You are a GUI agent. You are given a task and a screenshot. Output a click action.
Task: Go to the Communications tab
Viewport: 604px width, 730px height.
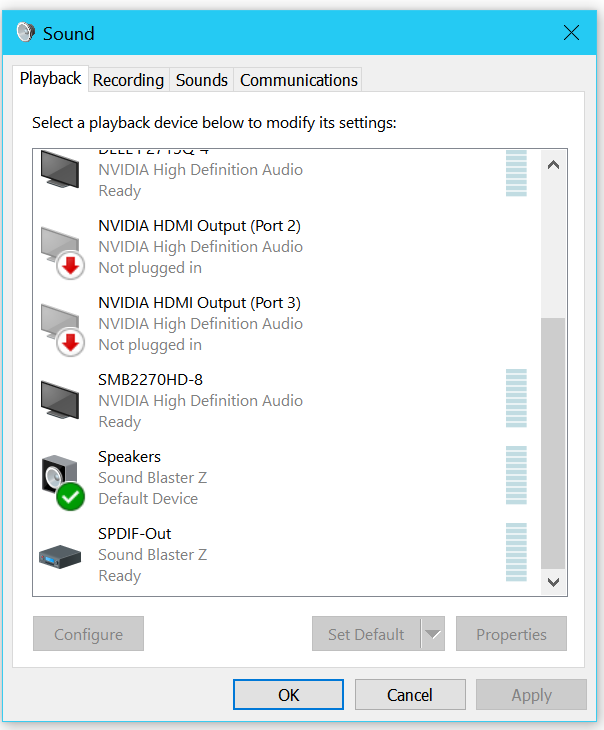click(x=298, y=80)
